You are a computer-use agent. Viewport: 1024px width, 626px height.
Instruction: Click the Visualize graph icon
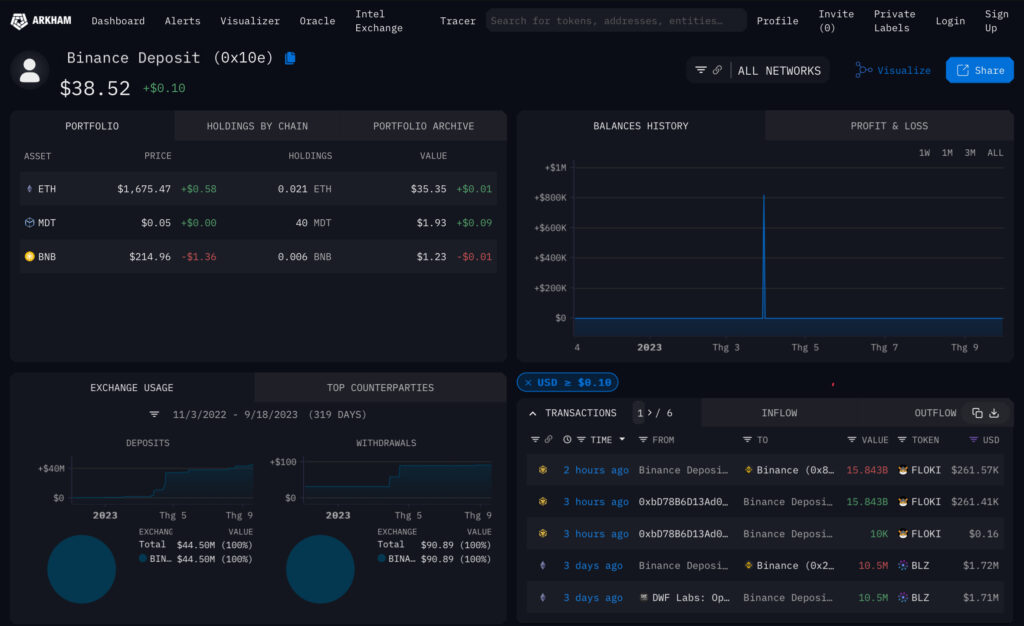pos(863,70)
